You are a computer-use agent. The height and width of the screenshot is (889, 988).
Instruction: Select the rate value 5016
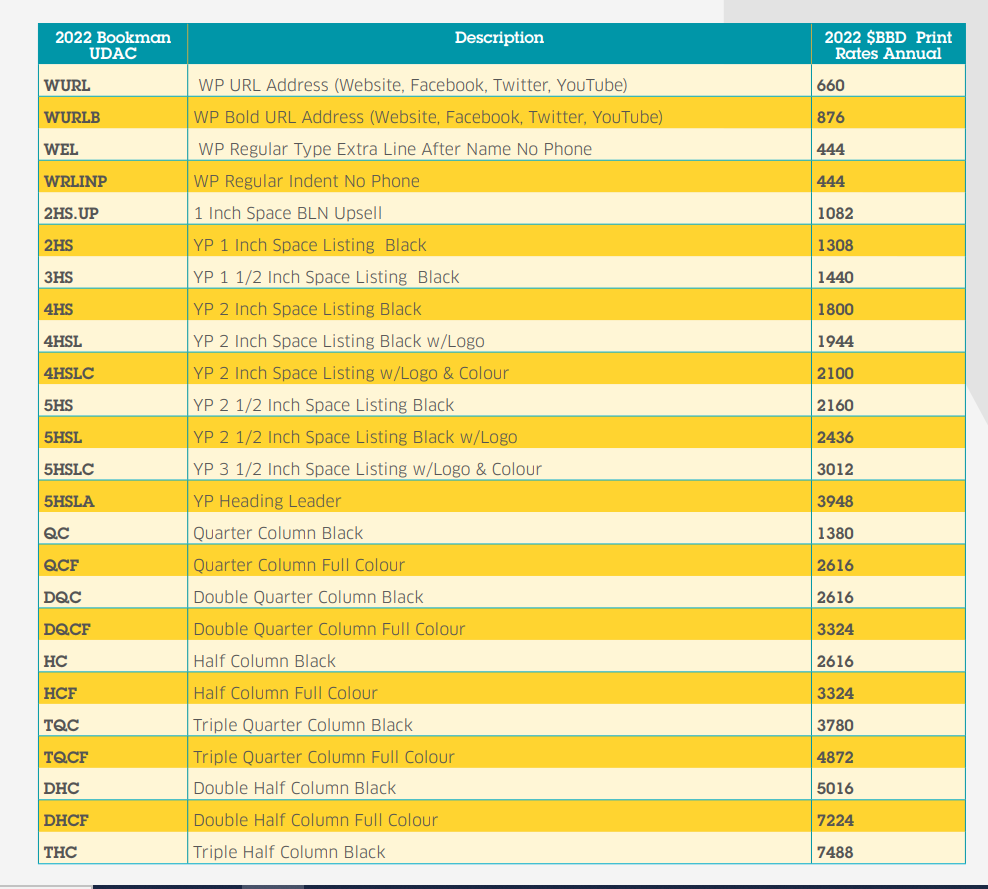click(x=835, y=788)
